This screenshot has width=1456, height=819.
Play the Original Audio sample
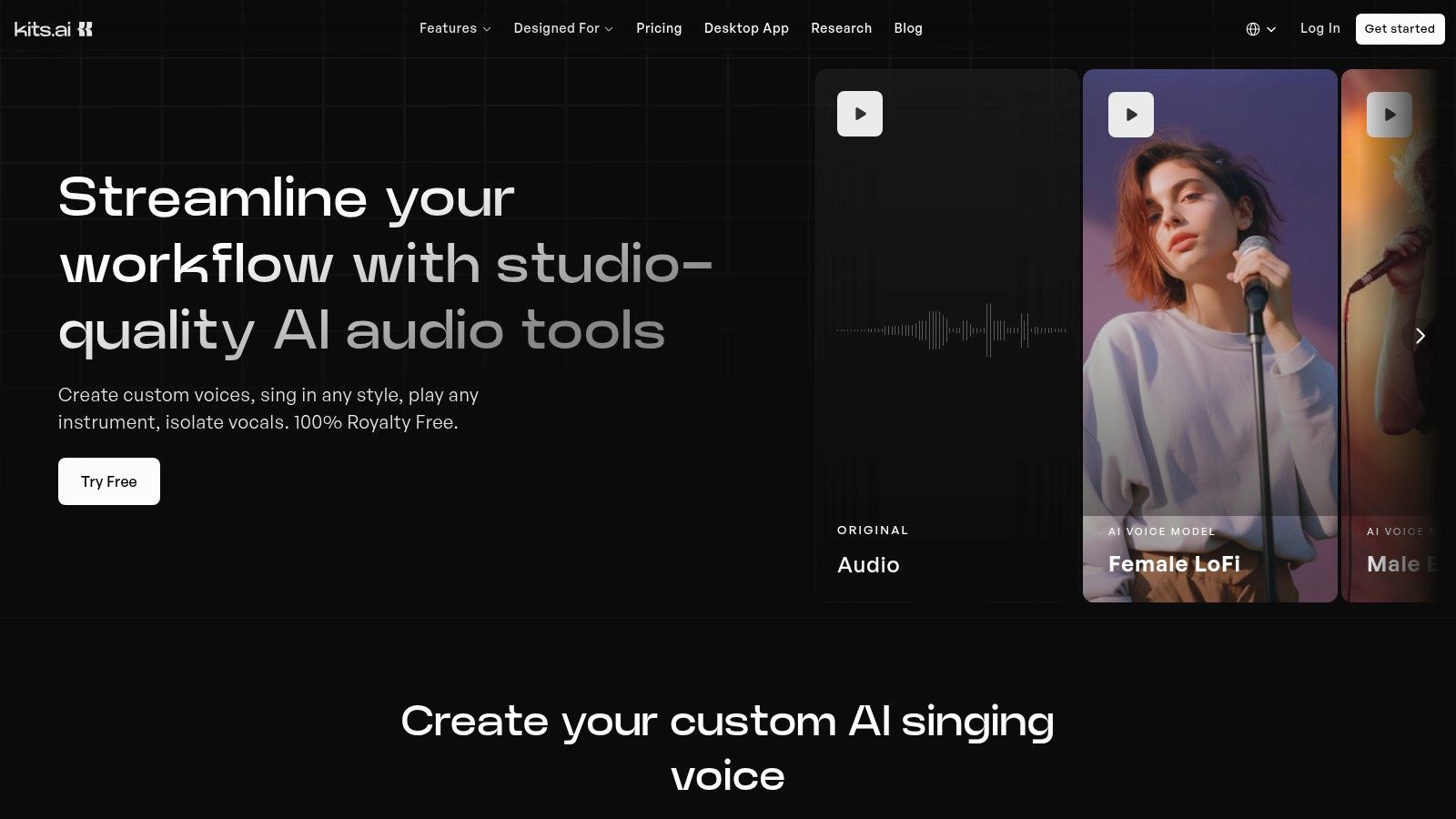(859, 114)
